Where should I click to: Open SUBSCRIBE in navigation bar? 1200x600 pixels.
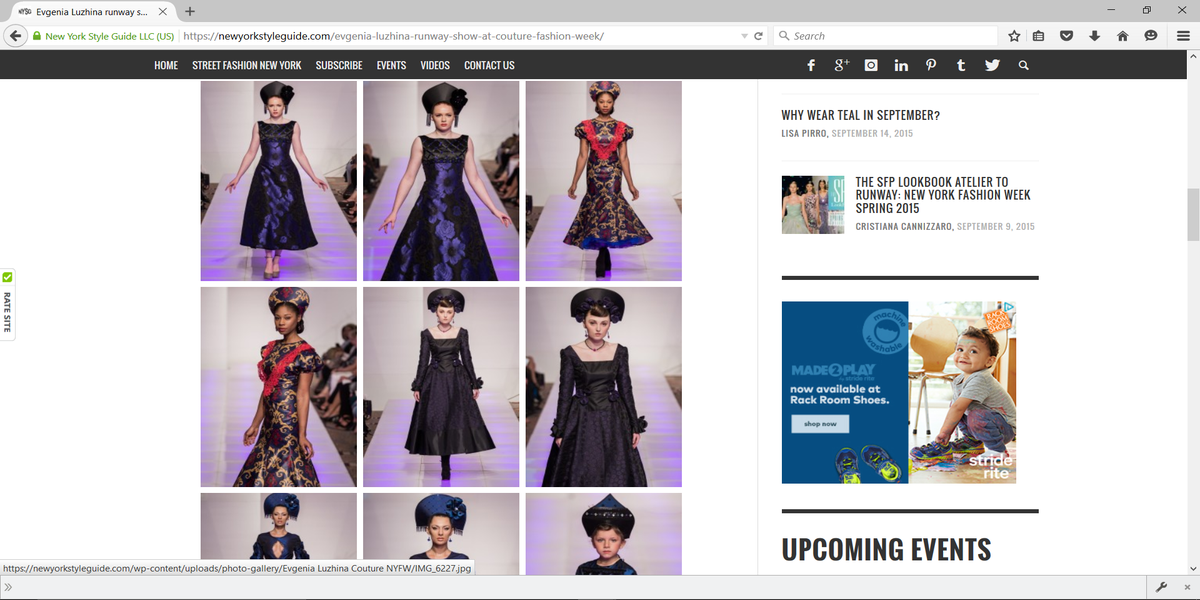(339, 65)
